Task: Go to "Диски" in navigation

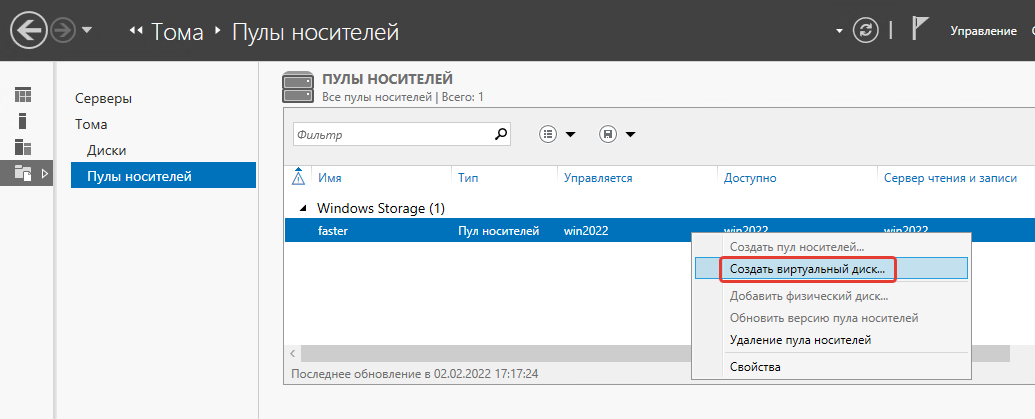Action: tap(106, 150)
